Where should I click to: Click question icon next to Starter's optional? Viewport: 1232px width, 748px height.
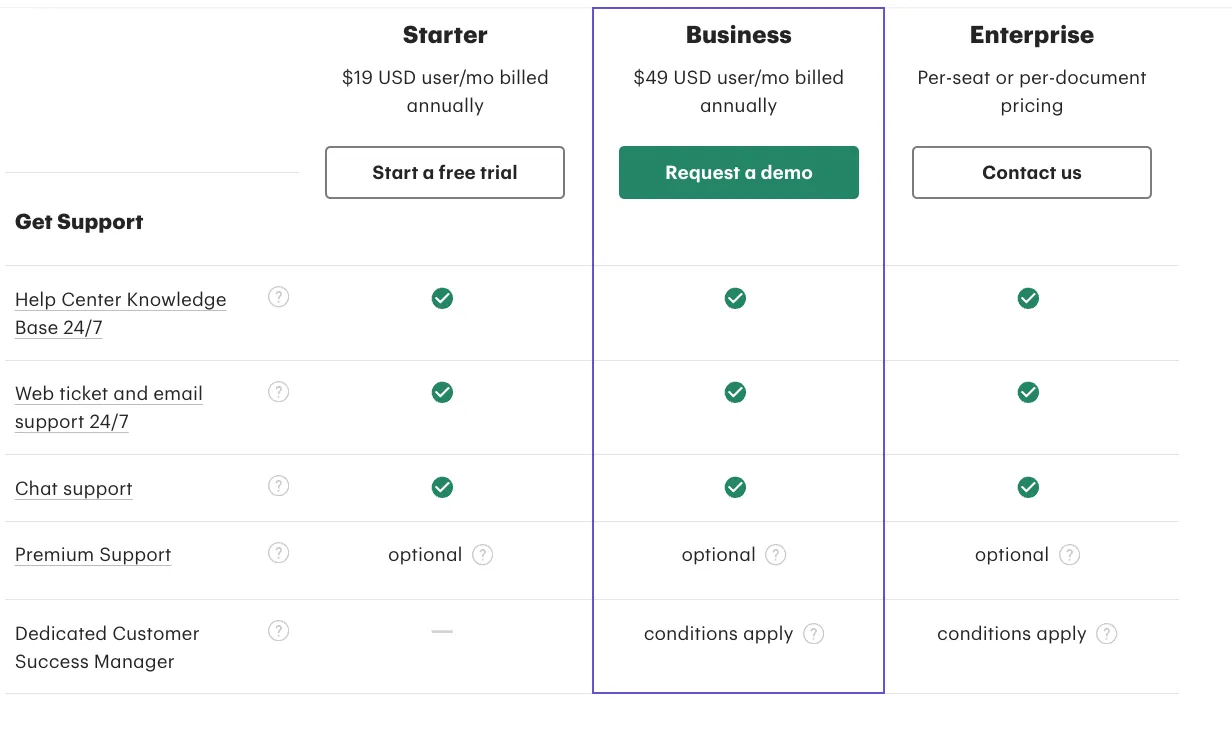click(483, 555)
